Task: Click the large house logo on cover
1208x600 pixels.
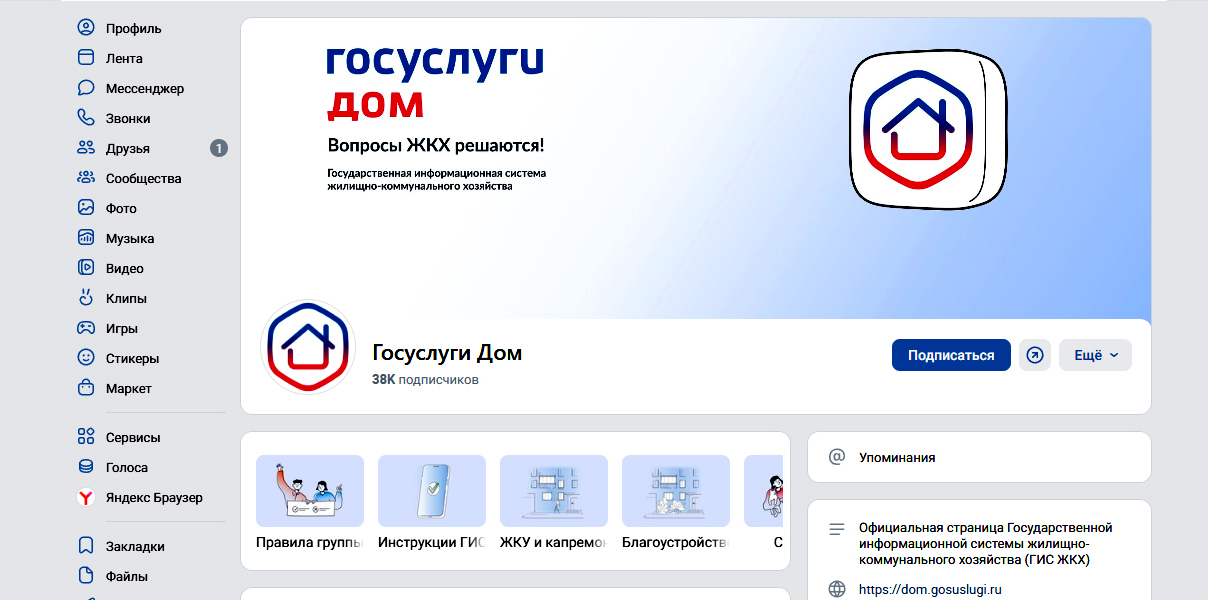Action: tap(930, 129)
